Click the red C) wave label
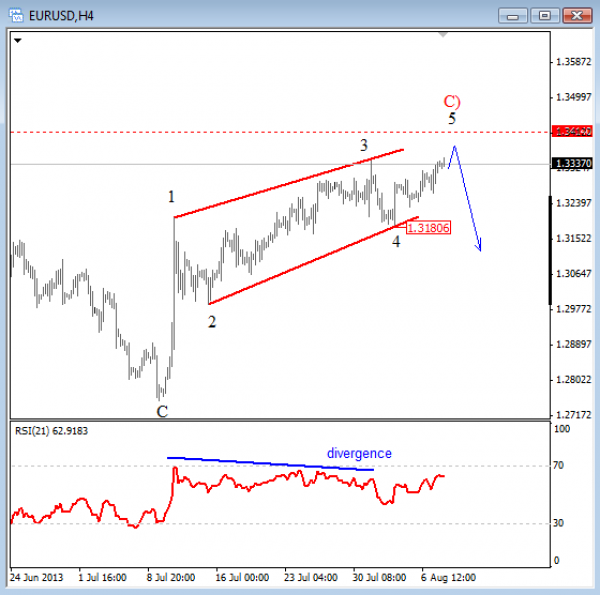The height and width of the screenshot is (595, 600). [x=452, y=101]
